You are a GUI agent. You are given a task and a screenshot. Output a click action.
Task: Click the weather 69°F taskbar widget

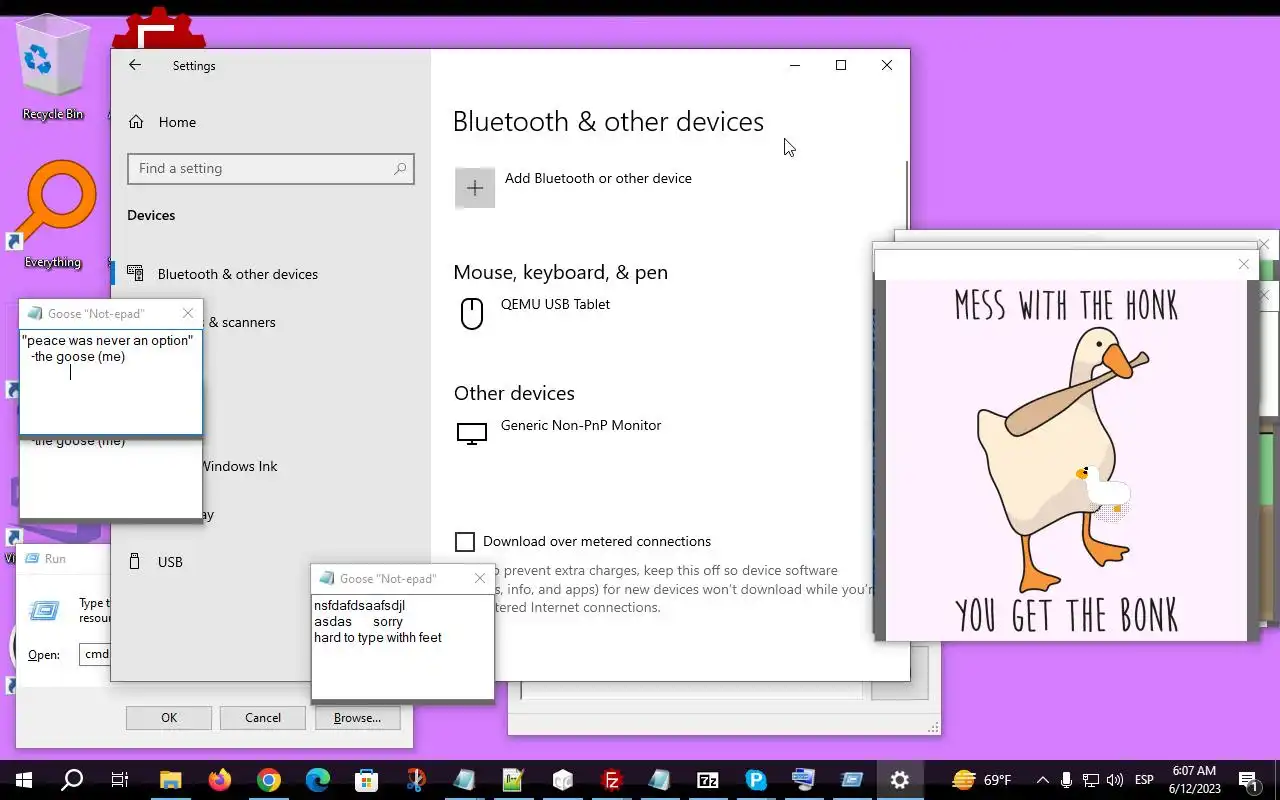(983, 780)
